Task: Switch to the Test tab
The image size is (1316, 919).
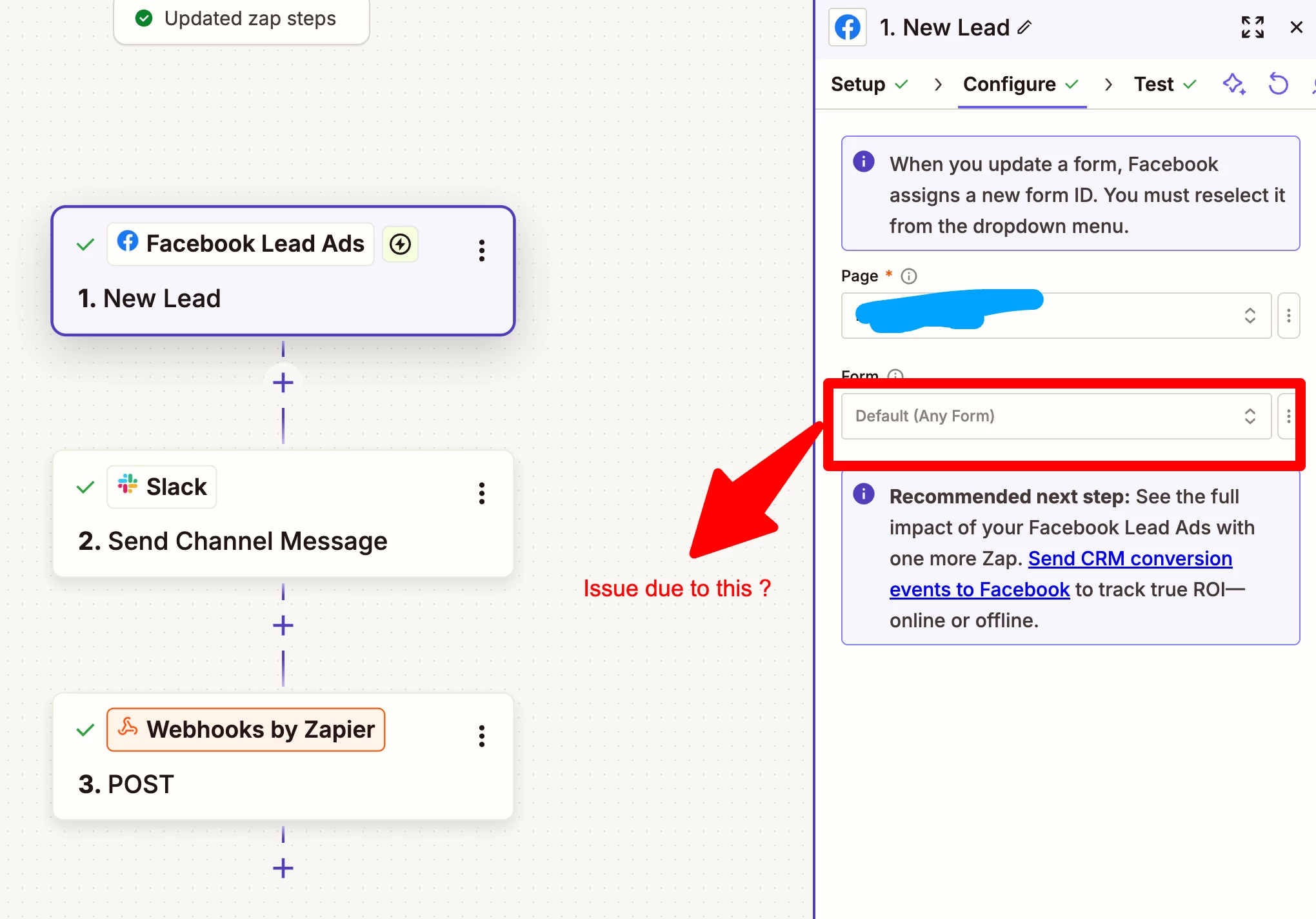Action: 1165,84
